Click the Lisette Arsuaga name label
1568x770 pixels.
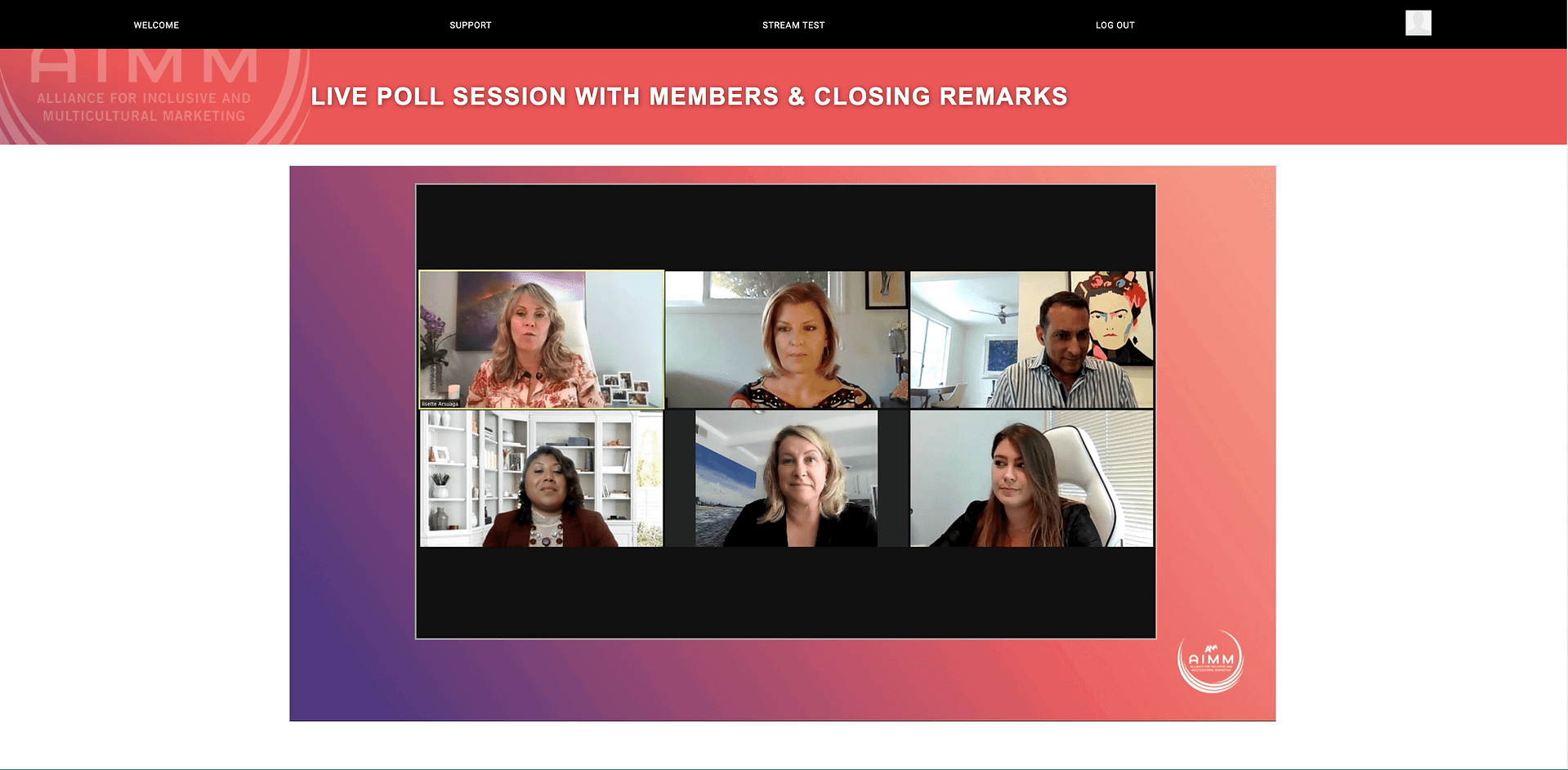440,404
